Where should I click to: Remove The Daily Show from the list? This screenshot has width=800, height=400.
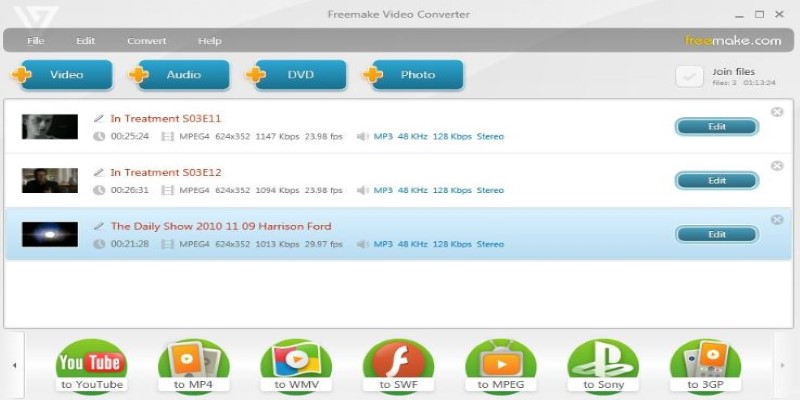777,219
